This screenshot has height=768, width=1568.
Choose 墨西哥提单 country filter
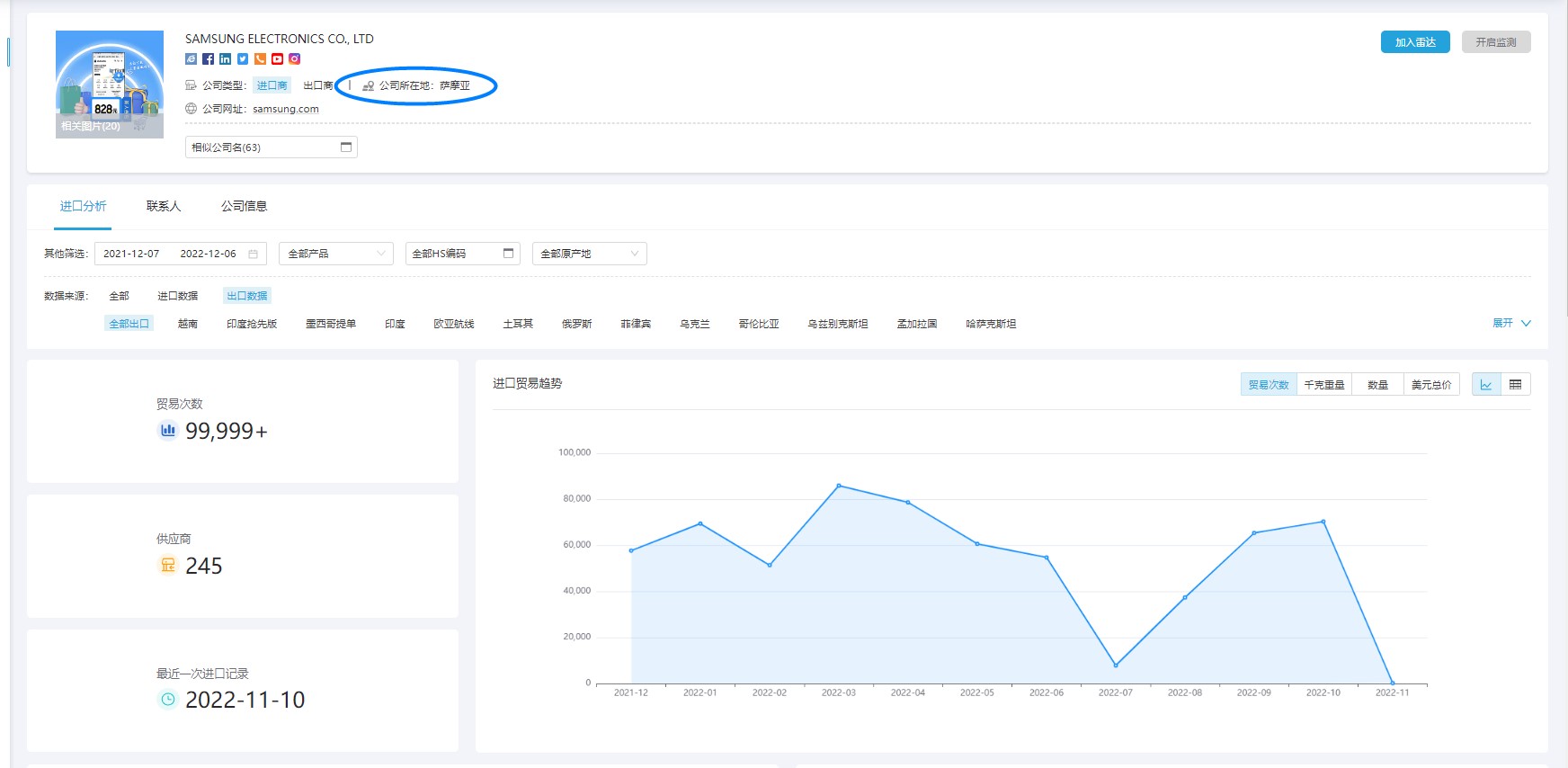(331, 324)
